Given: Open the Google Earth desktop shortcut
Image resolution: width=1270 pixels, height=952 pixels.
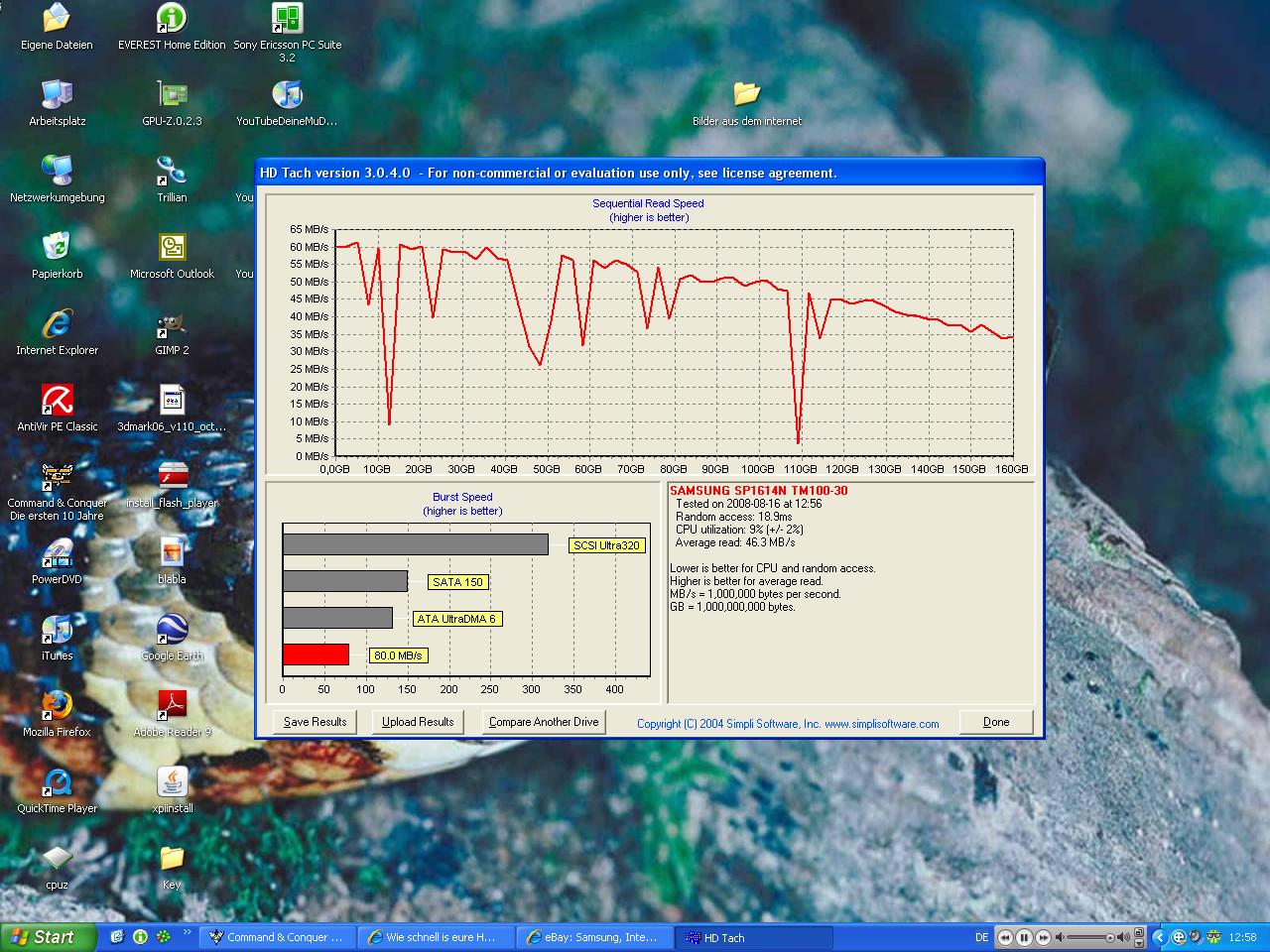Looking at the screenshot, I should pos(172,630).
